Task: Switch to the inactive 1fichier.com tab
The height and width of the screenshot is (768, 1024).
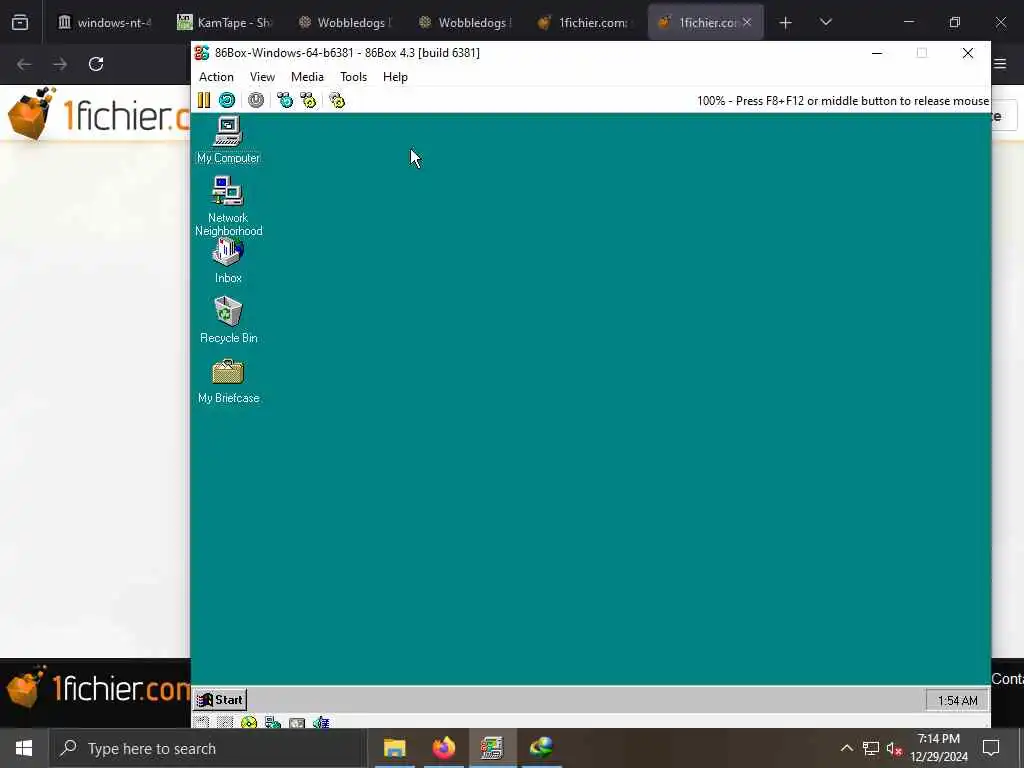Action: point(586,22)
